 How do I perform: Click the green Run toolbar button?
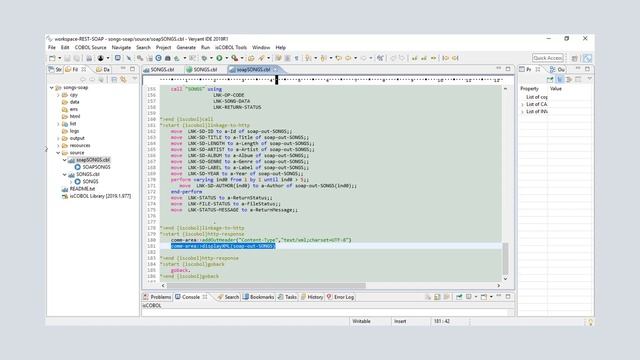[219, 58]
